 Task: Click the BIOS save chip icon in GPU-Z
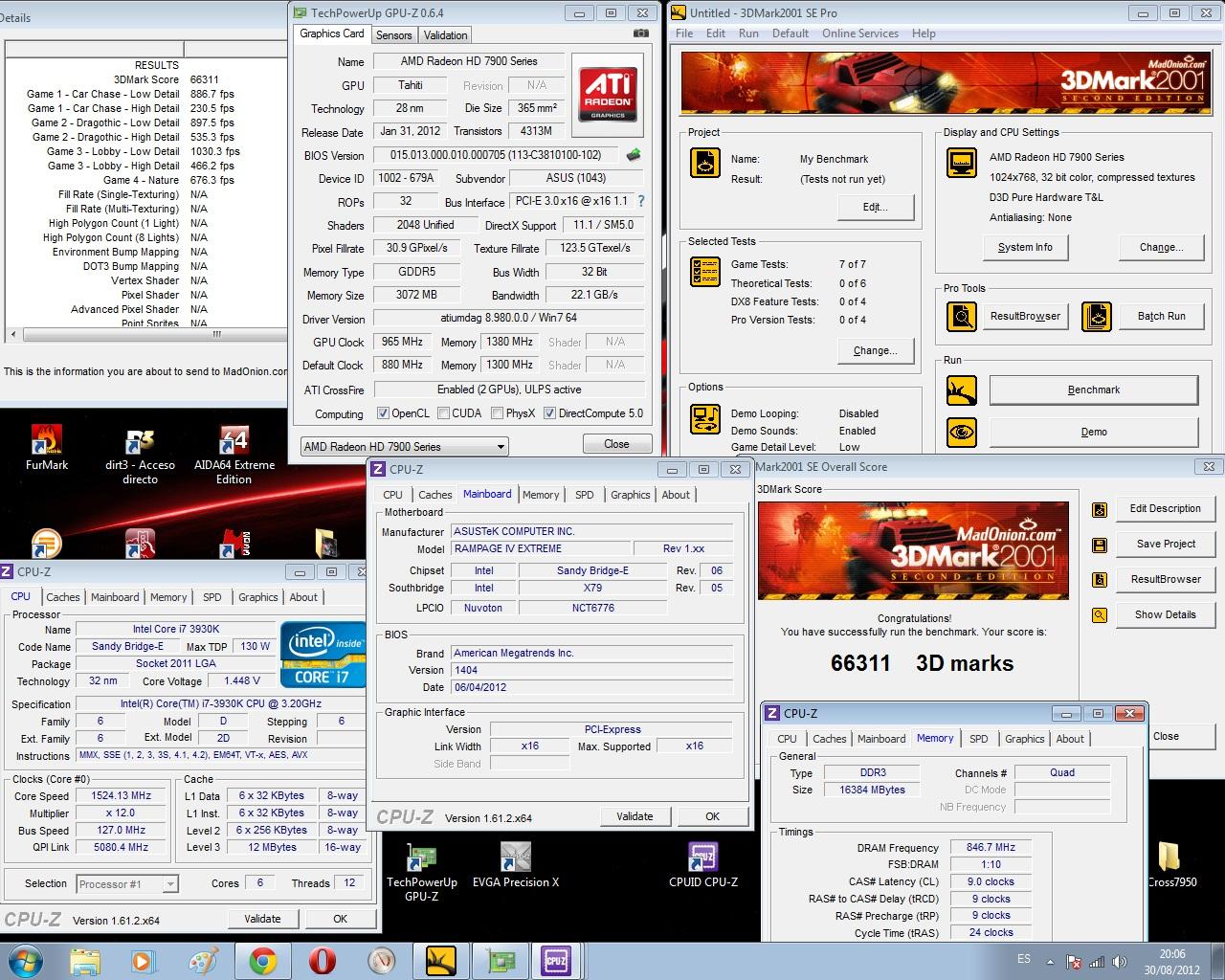pyautogui.click(x=634, y=155)
